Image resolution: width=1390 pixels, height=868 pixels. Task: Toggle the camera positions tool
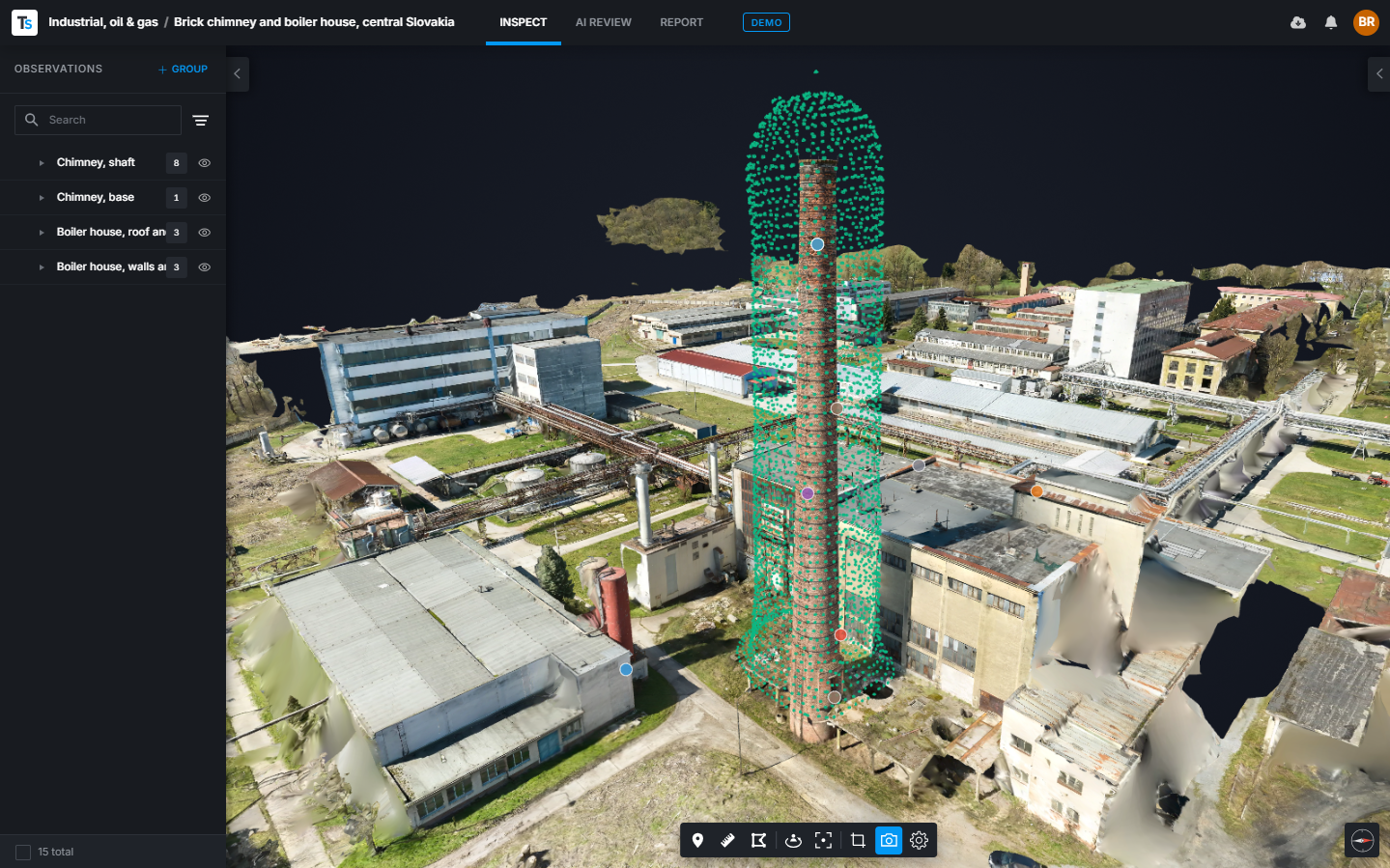pos(889,841)
